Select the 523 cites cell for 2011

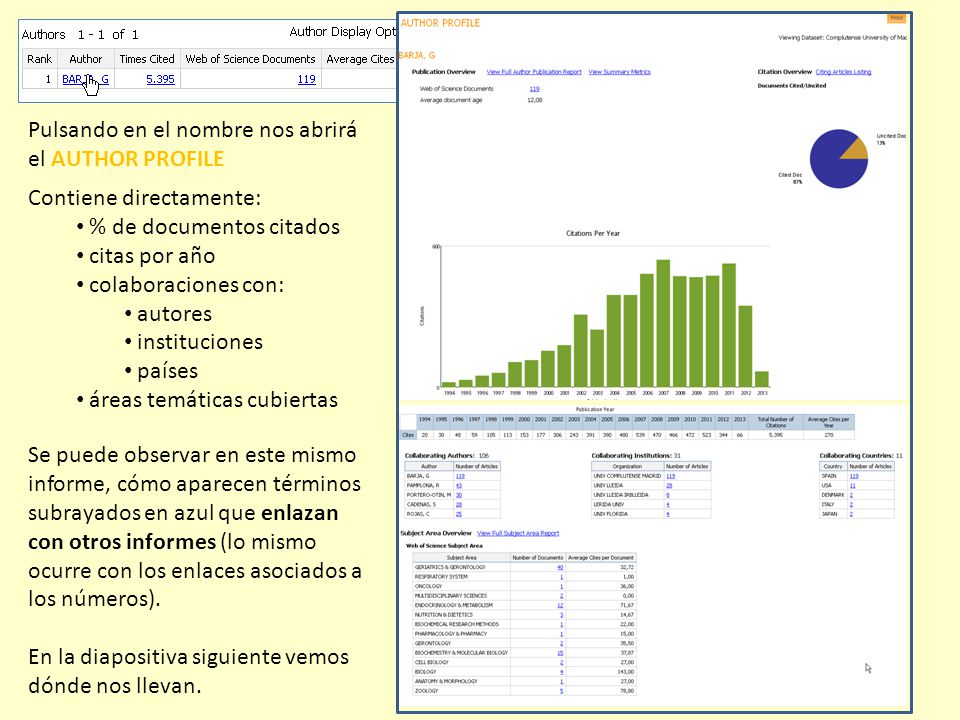[x=707, y=435]
